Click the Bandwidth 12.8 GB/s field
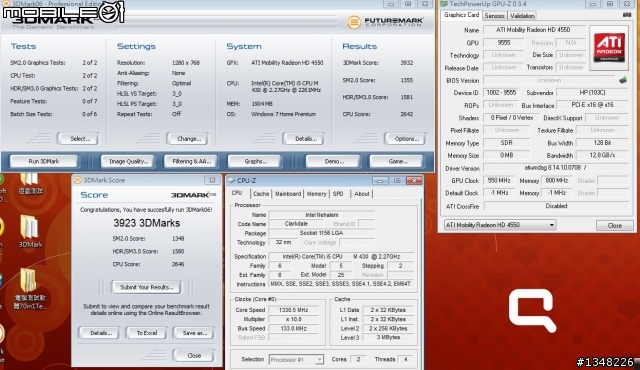This screenshot has width=640, height=370. [x=602, y=155]
